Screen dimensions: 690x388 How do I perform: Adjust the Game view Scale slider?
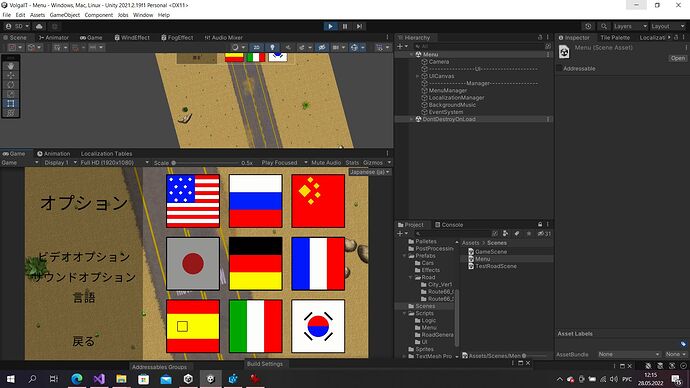coord(205,163)
